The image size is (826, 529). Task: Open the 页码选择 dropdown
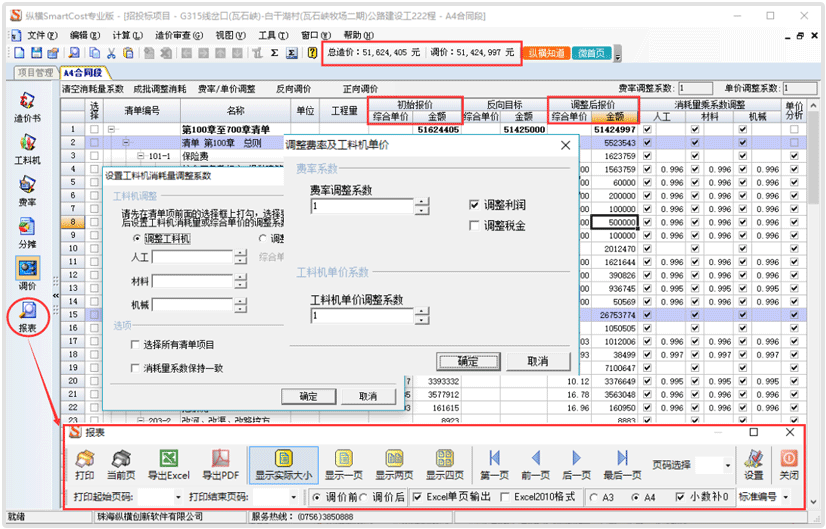pyautogui.click(x=727, y=466)
